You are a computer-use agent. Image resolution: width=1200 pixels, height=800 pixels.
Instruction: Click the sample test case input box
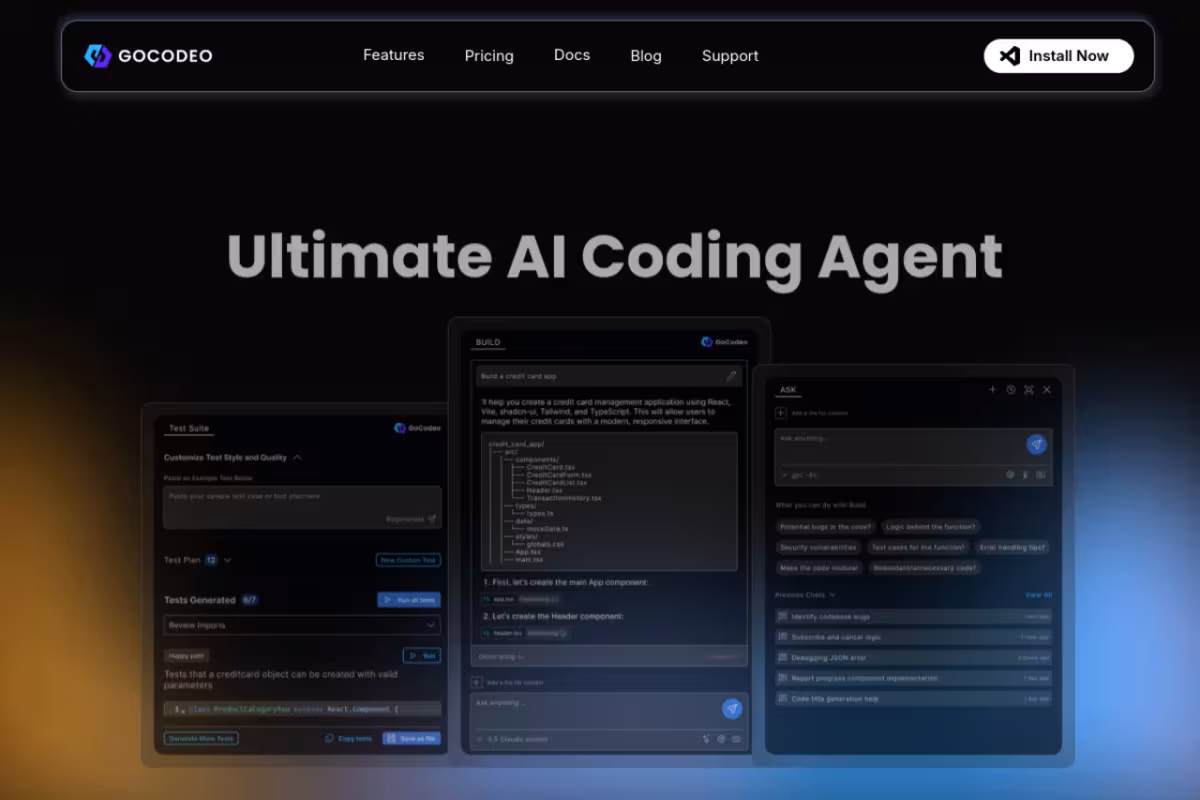pyautogui.click(x=302, y=507)
